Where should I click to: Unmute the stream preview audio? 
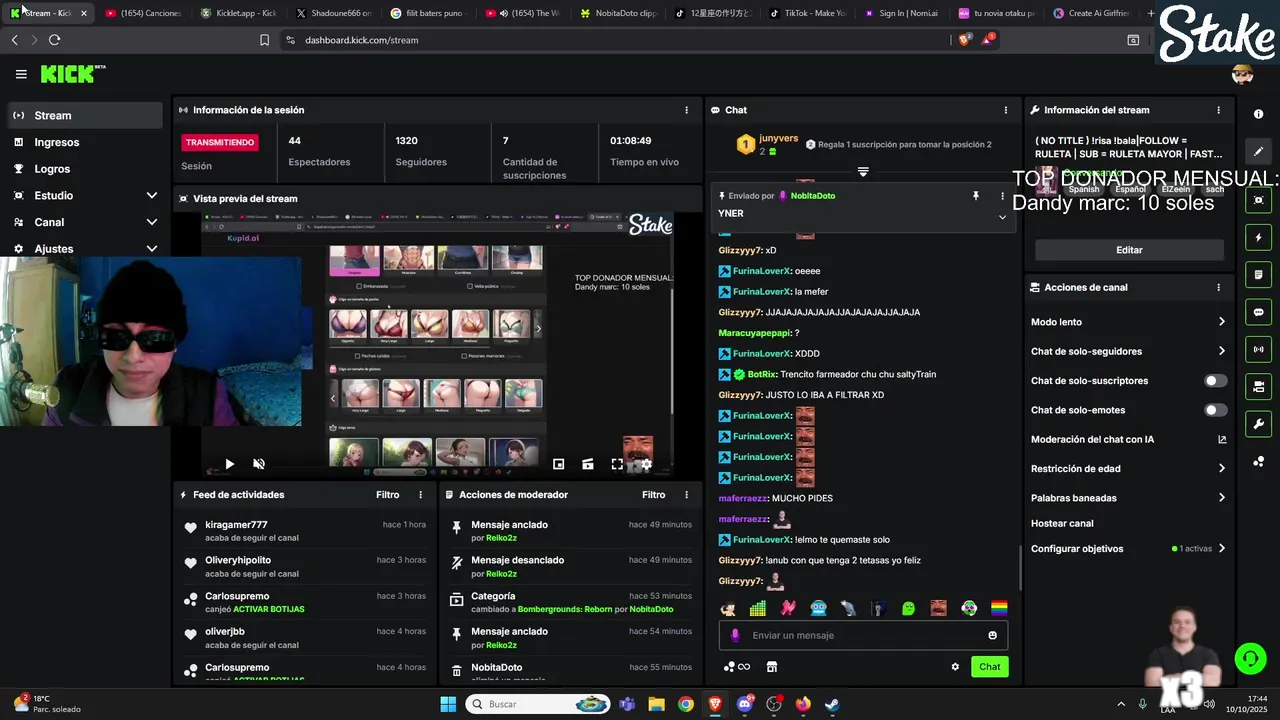259,464
